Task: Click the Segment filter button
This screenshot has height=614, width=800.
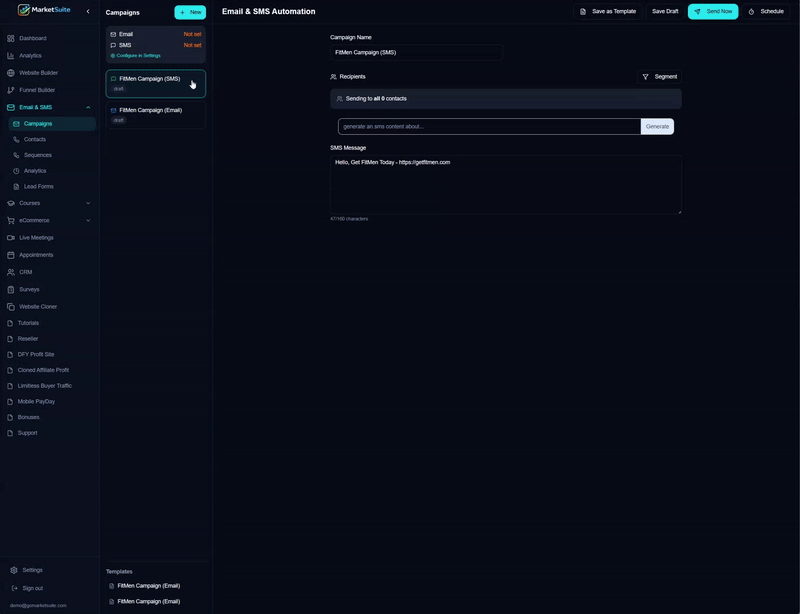Action: 660,77
